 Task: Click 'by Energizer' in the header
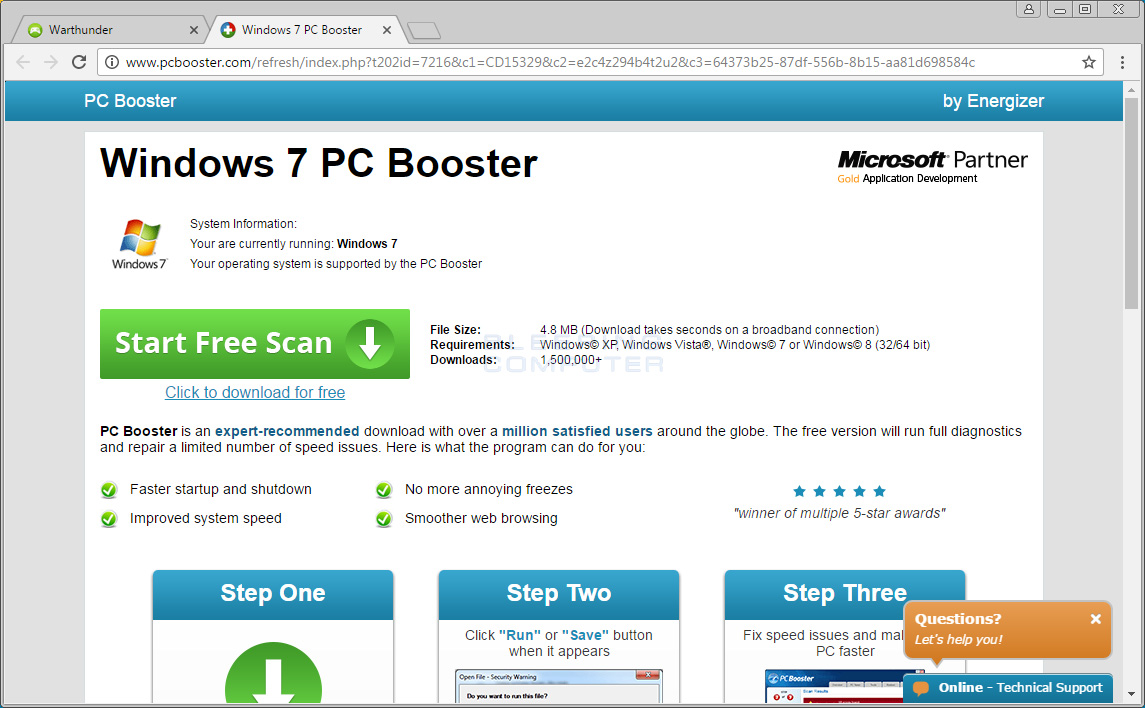[x=993, y=101]
